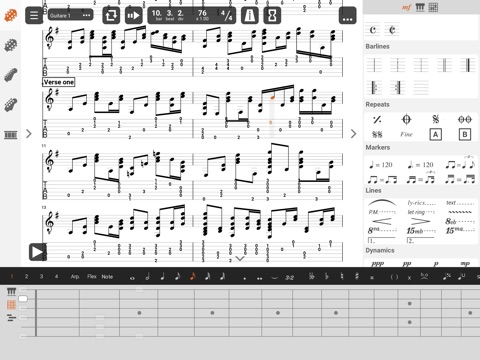
Task: Choose the crescendo hairpin line
Action: pos(382,221)
